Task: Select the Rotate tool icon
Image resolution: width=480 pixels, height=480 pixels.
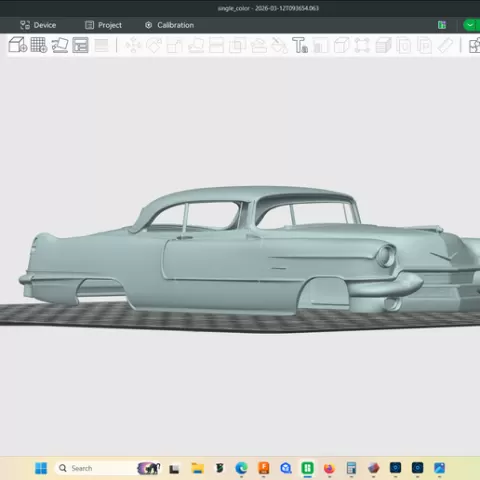Action: click(x=154, y=45)
